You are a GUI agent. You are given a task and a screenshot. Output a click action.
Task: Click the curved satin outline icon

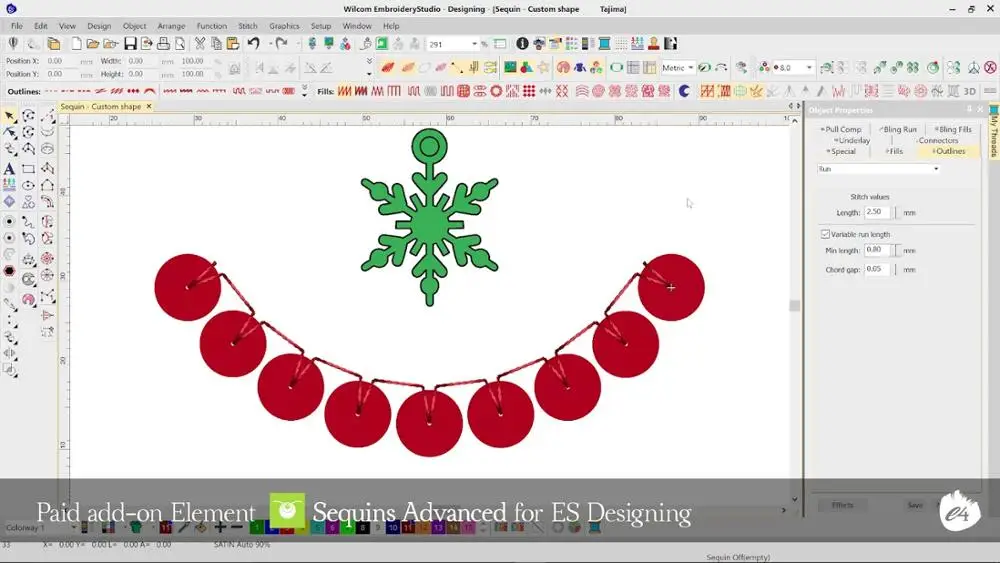[x=150, y=91]
